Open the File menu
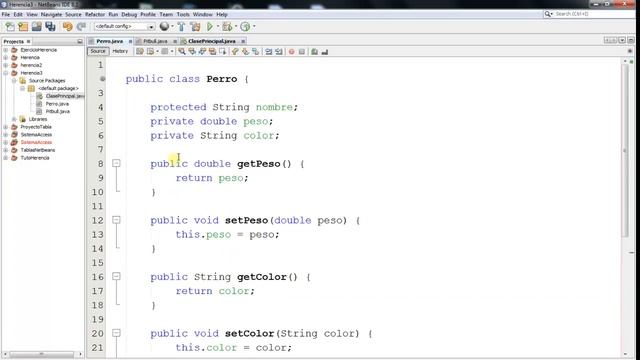This screenshot has height=360, width=640. 6,14
